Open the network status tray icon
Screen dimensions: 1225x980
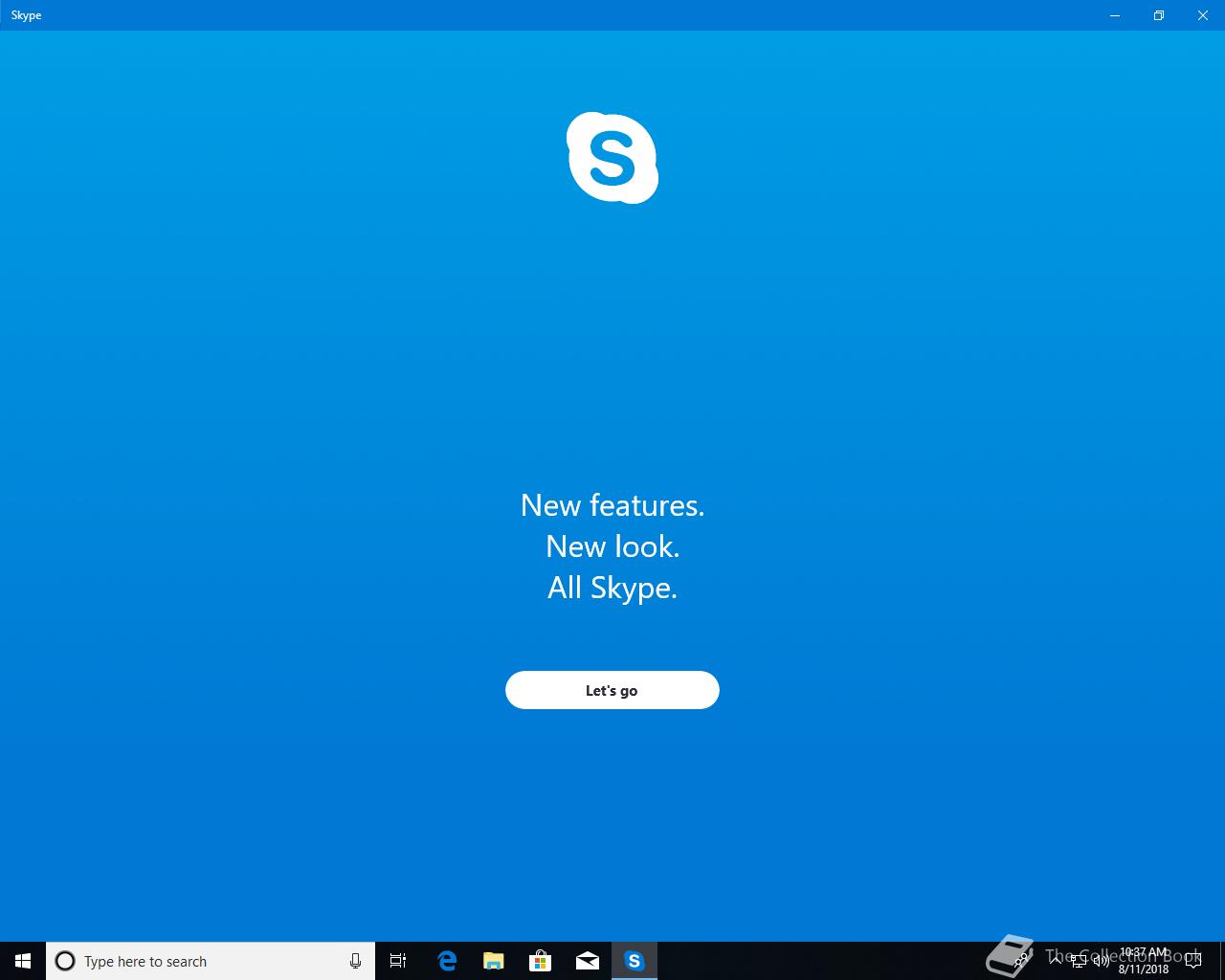[x=1079, y=961]
